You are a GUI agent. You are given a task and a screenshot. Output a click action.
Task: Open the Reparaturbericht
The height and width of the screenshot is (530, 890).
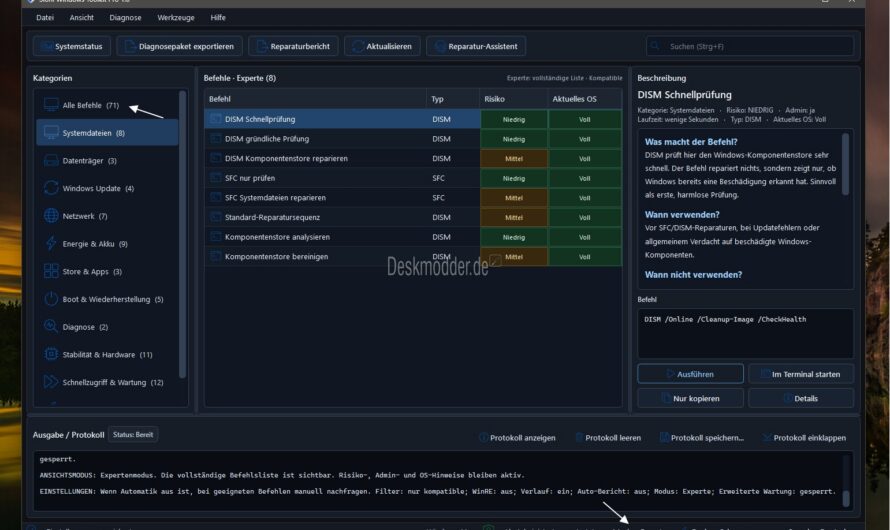pos(293,46)
